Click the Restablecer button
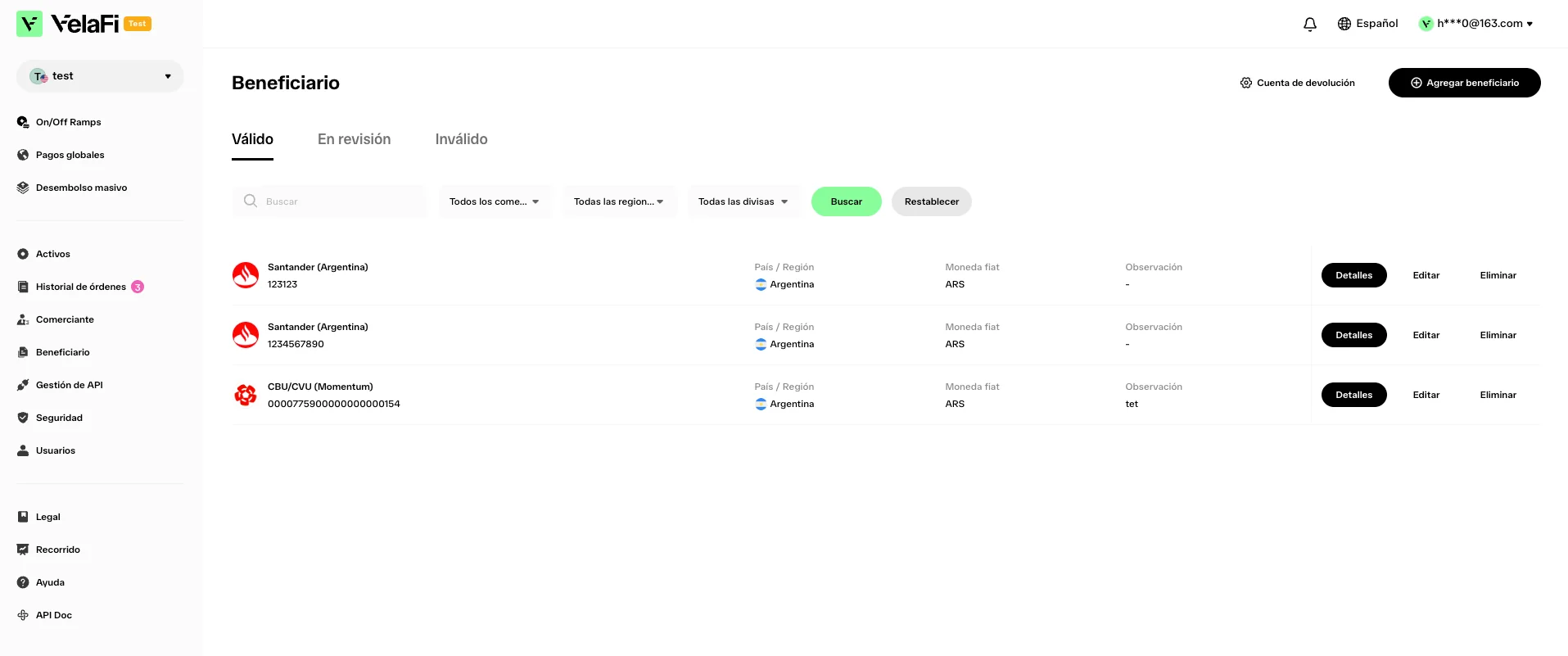 [932, 201]
